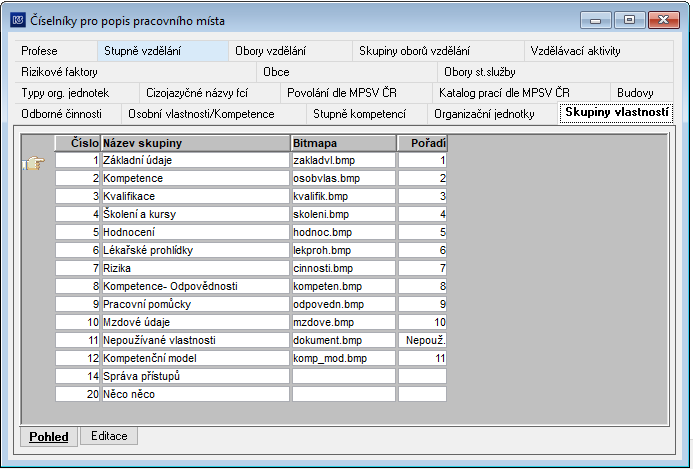Screen dimensions: 693x469
Task: Open Cizojazyčné názvy fcí tab
Action: (210, 93)
